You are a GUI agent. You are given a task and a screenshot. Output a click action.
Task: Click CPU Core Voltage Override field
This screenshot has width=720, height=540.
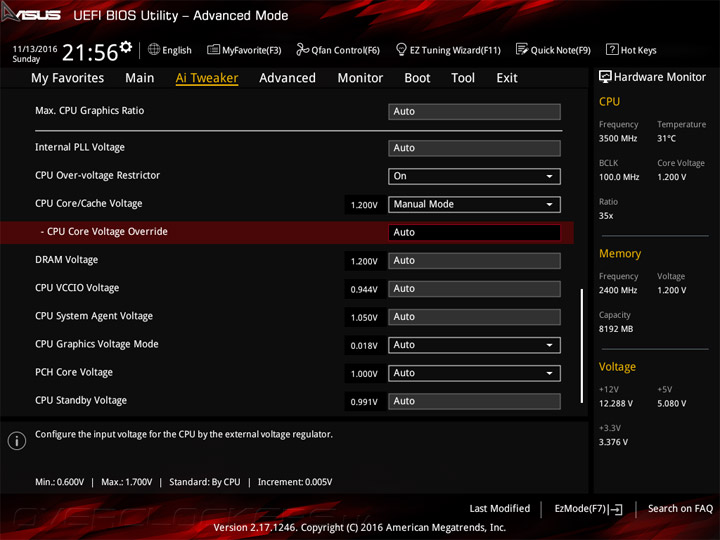(474, 232)
